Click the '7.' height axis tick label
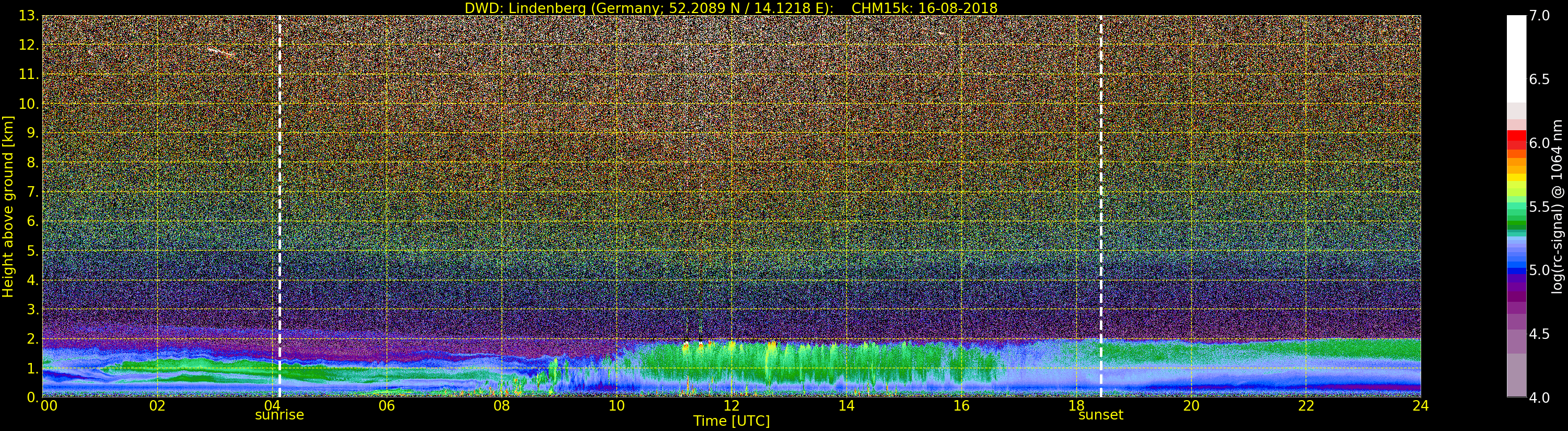Image resolution: width=1568 pixels, height=431 pixels. (x=33, y=192)
